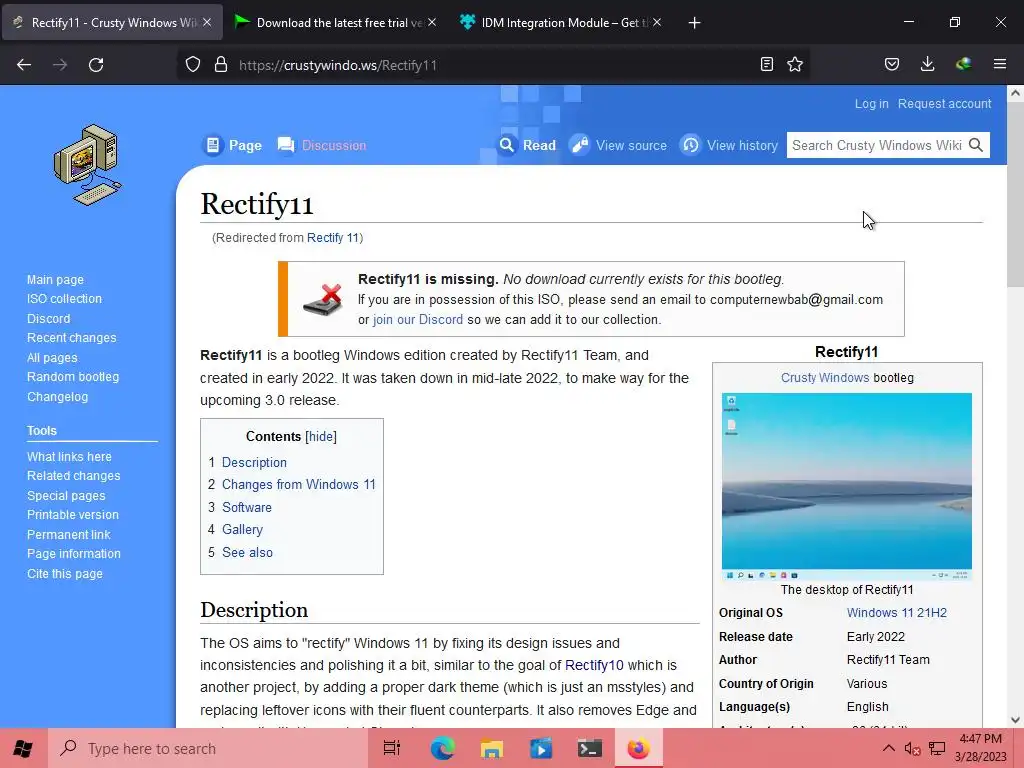Toggle reader view icon in address bar
Image resolution: width=1024 pixels, height=768 pixels.
[x=767, y=64]
